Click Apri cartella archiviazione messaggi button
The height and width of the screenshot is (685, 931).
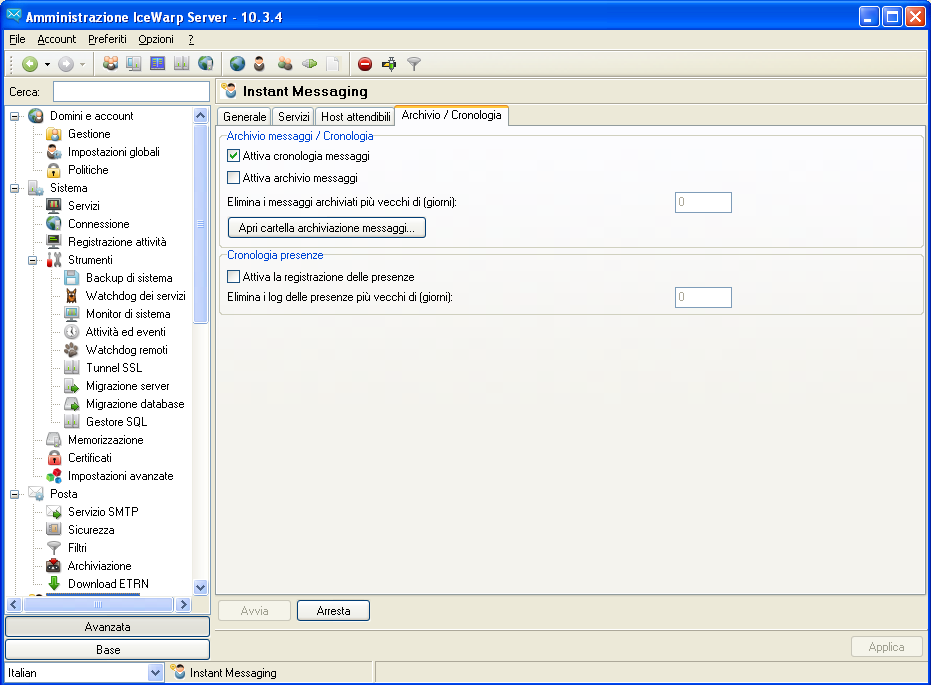[x=327, y=228]
